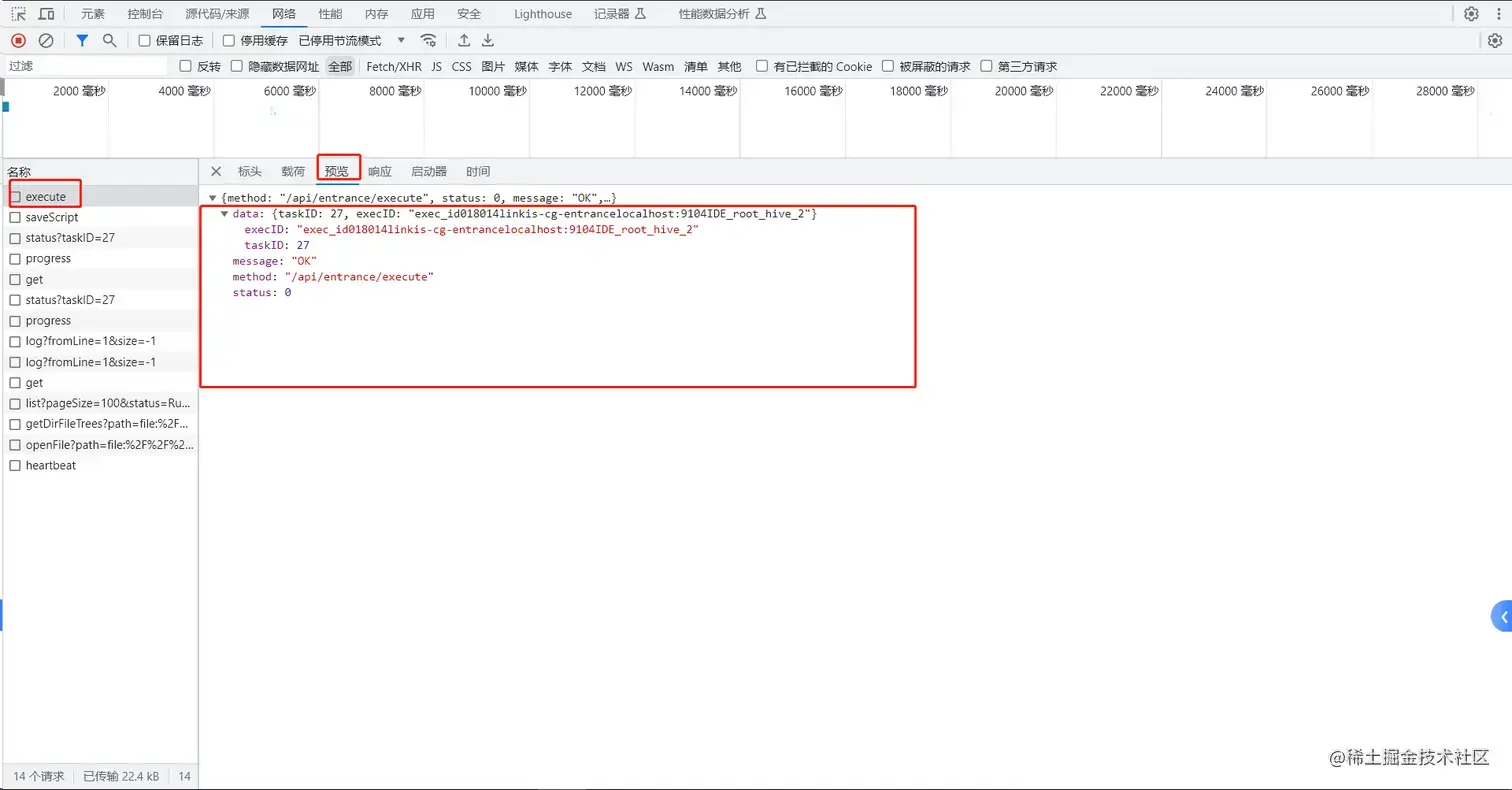The image size is (1512, 790).
Task: Toggle the disable cache checkbox (停用缓存)
Action: pos(229,41)
